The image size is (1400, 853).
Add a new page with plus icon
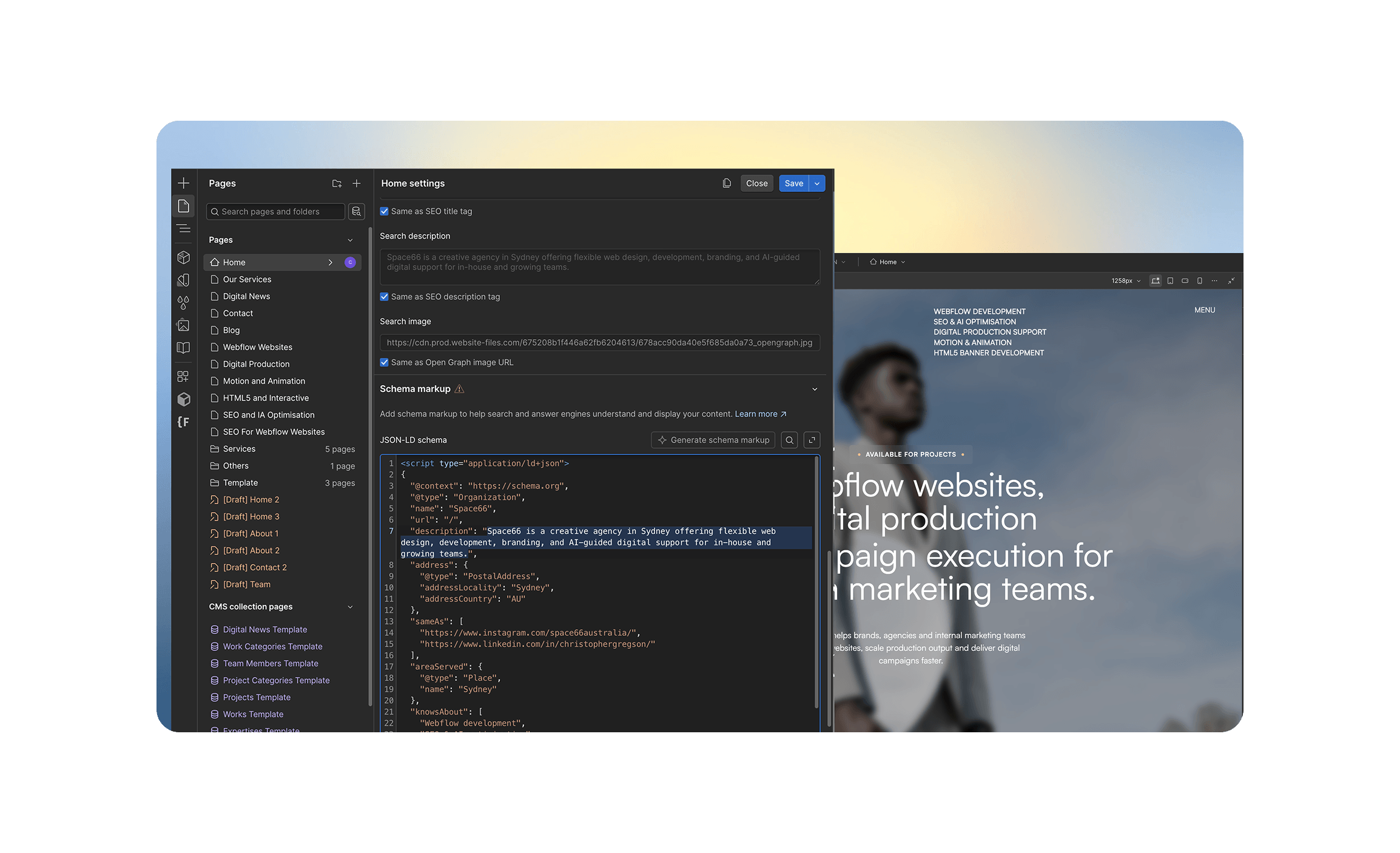click(x=357, y=183)
